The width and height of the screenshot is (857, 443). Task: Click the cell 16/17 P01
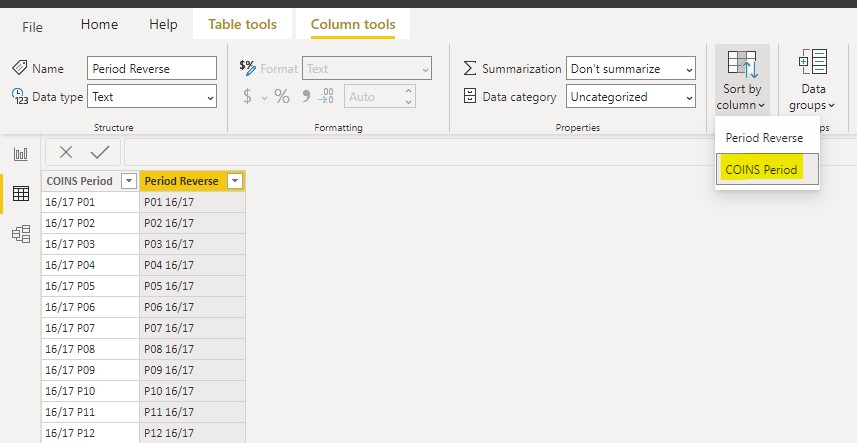[x=90, y=202]
